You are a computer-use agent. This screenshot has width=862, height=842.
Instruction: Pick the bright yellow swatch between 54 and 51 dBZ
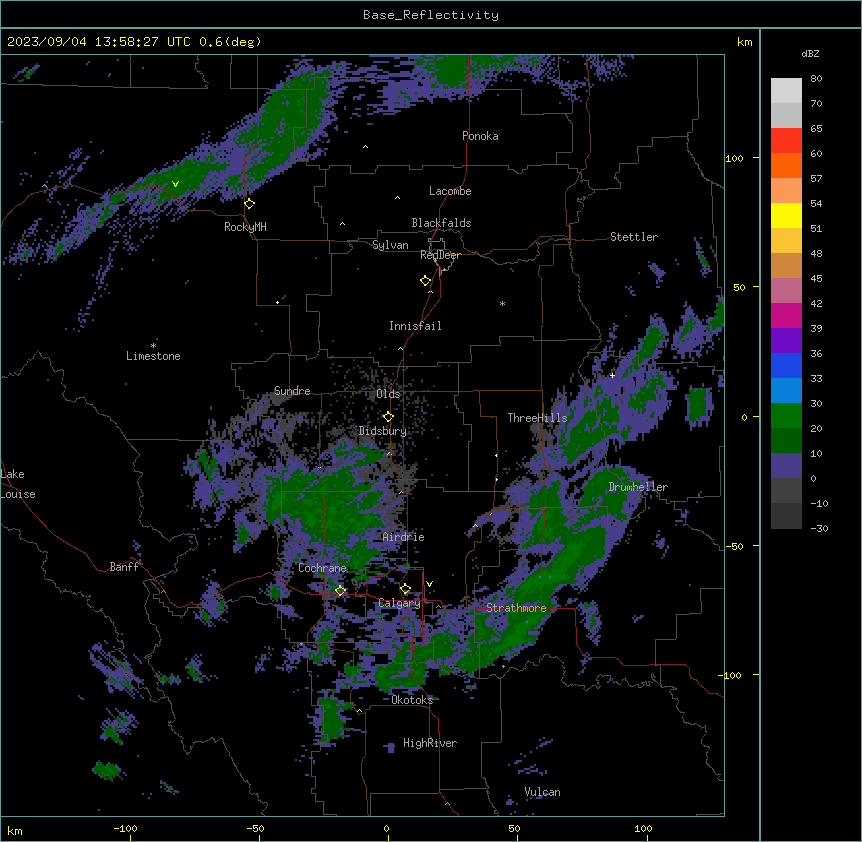point(786,215)
